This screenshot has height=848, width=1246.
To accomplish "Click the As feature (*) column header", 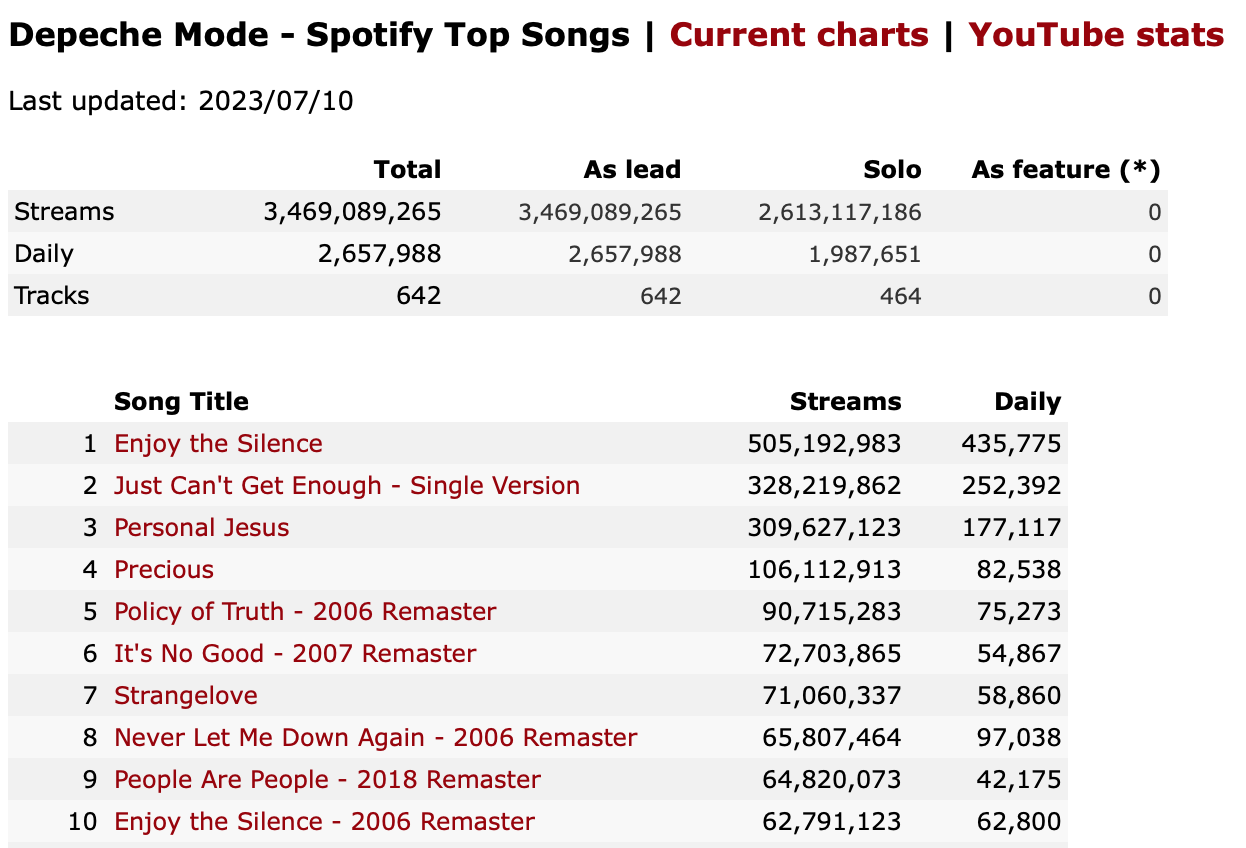I will pyautogui.click(x=1066, y=170).
